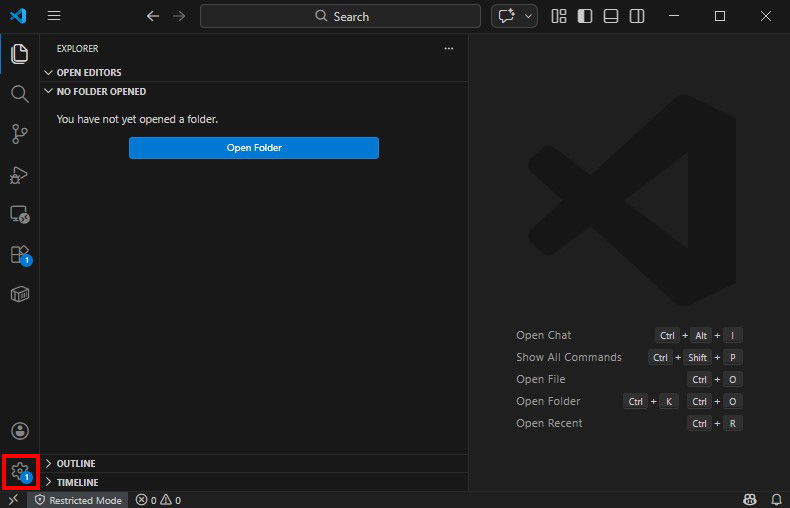Open Manage gear icon
Screen dimensions: 790x508
[x=21, y=472]
